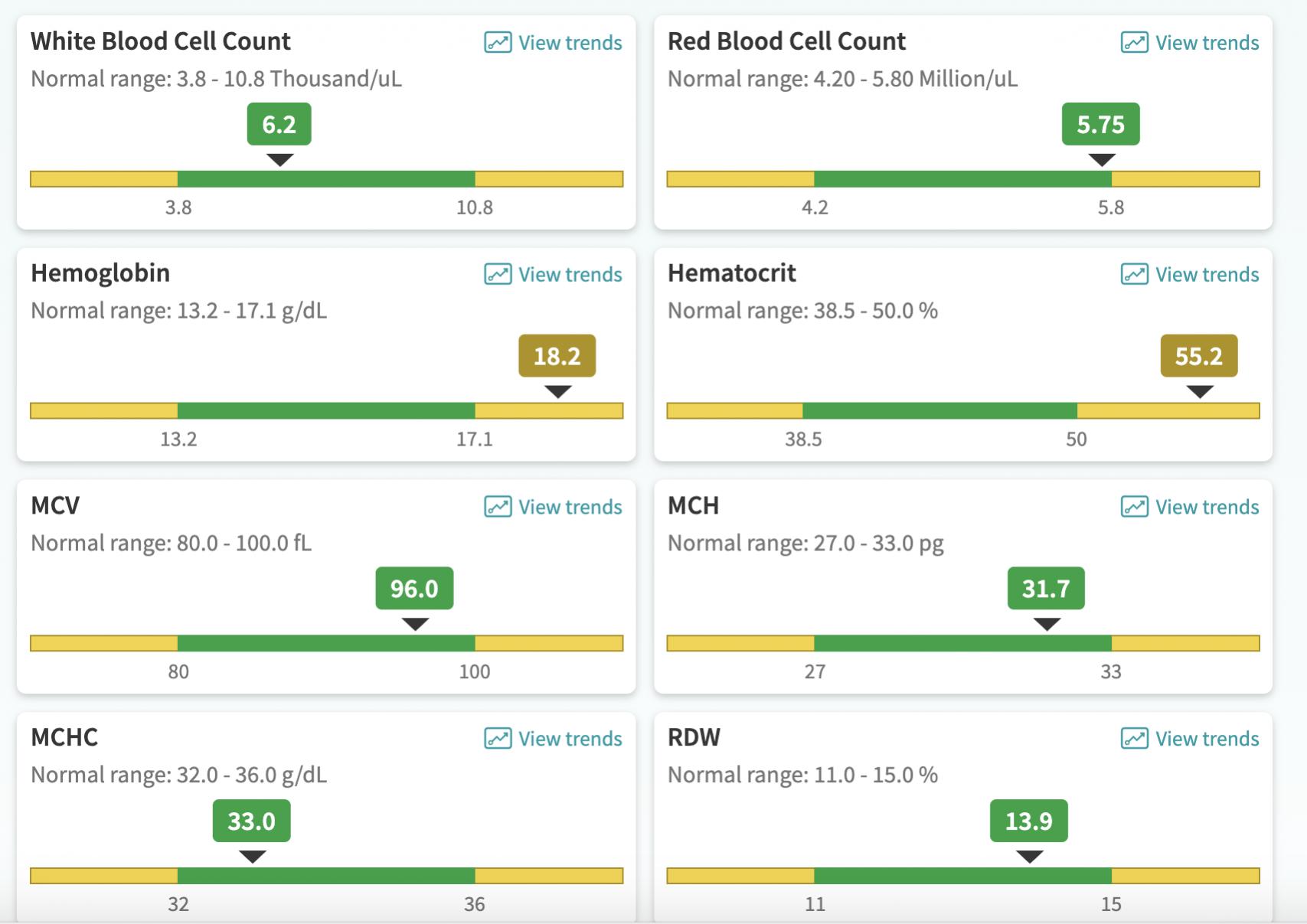This screenshot has width=1307, height=924.
Task: Click the 13.9 RDW value badge
Action: click(x=1028, y=821)
